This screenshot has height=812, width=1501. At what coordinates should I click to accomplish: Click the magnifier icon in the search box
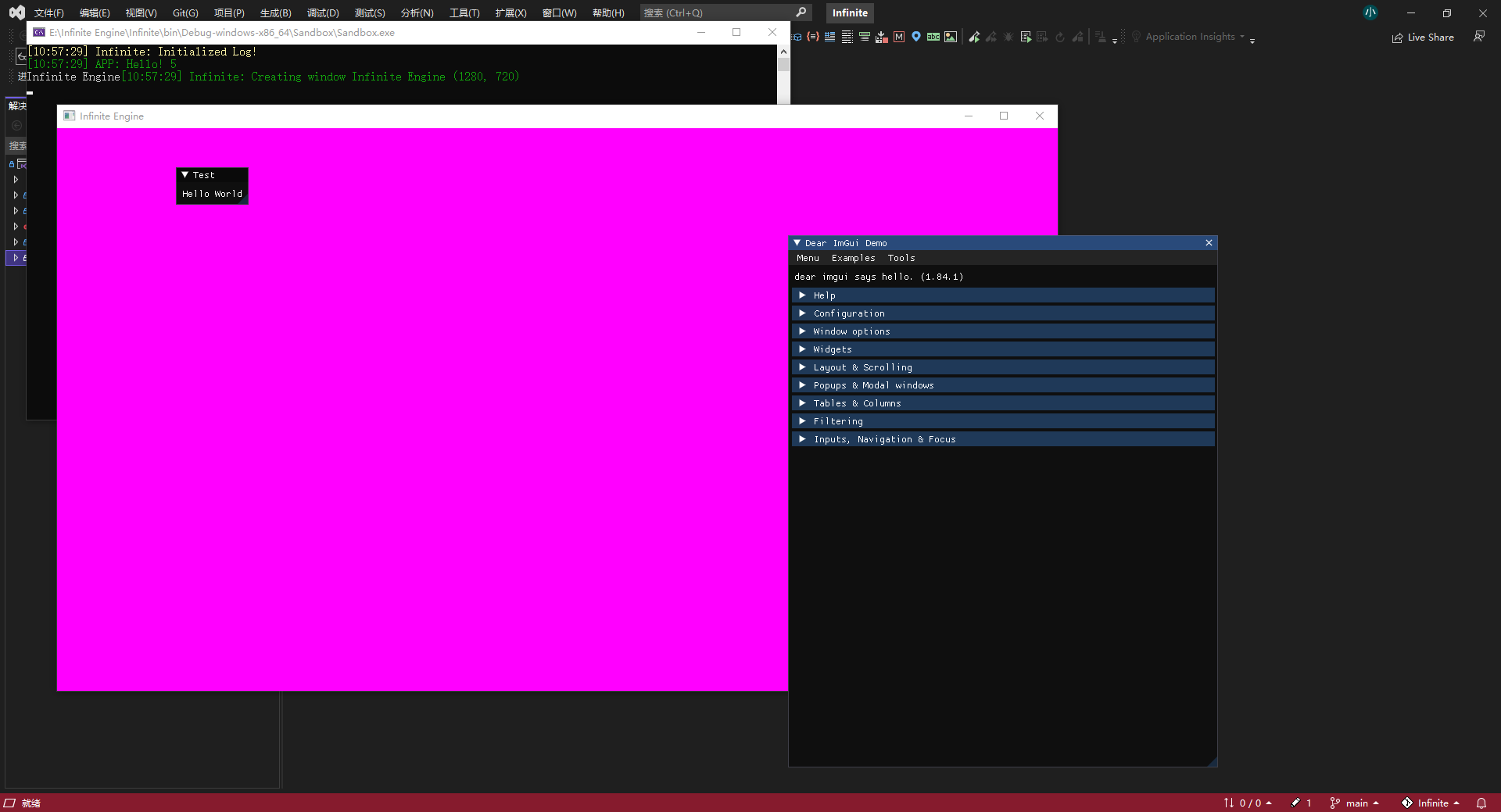click(x=801, y=13)
